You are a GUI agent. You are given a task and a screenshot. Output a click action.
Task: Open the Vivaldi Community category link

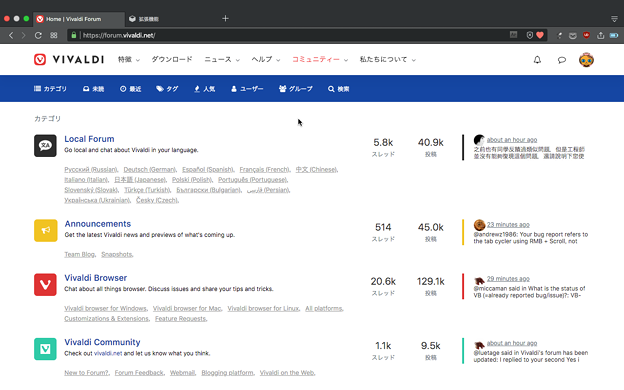(x=102, y=342)
